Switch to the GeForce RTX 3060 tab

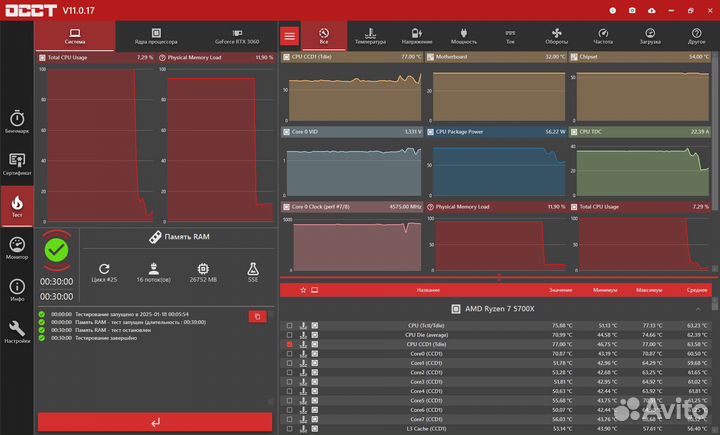click(237, 37)
